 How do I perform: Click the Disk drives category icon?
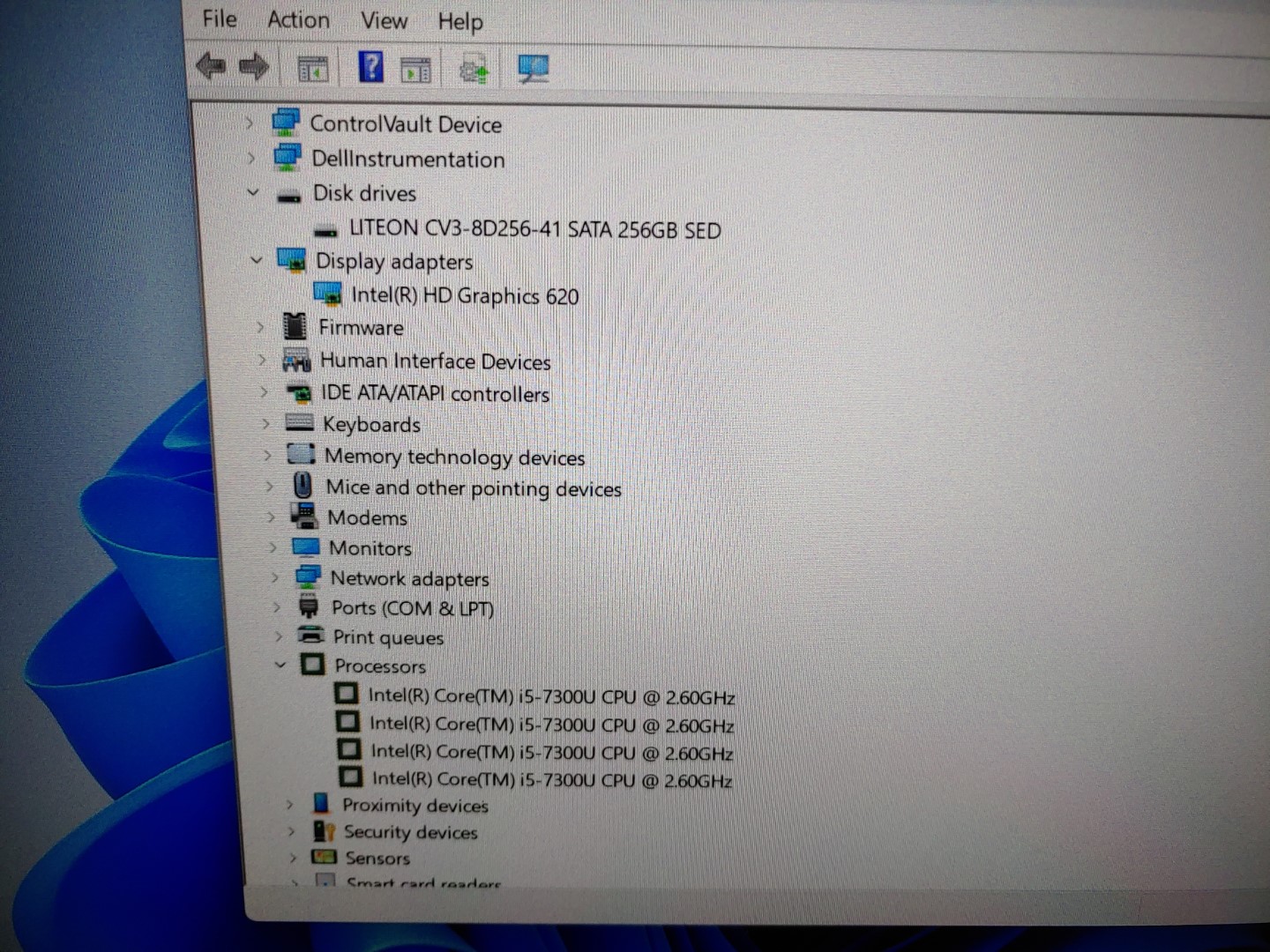click(x=289, y=197)
